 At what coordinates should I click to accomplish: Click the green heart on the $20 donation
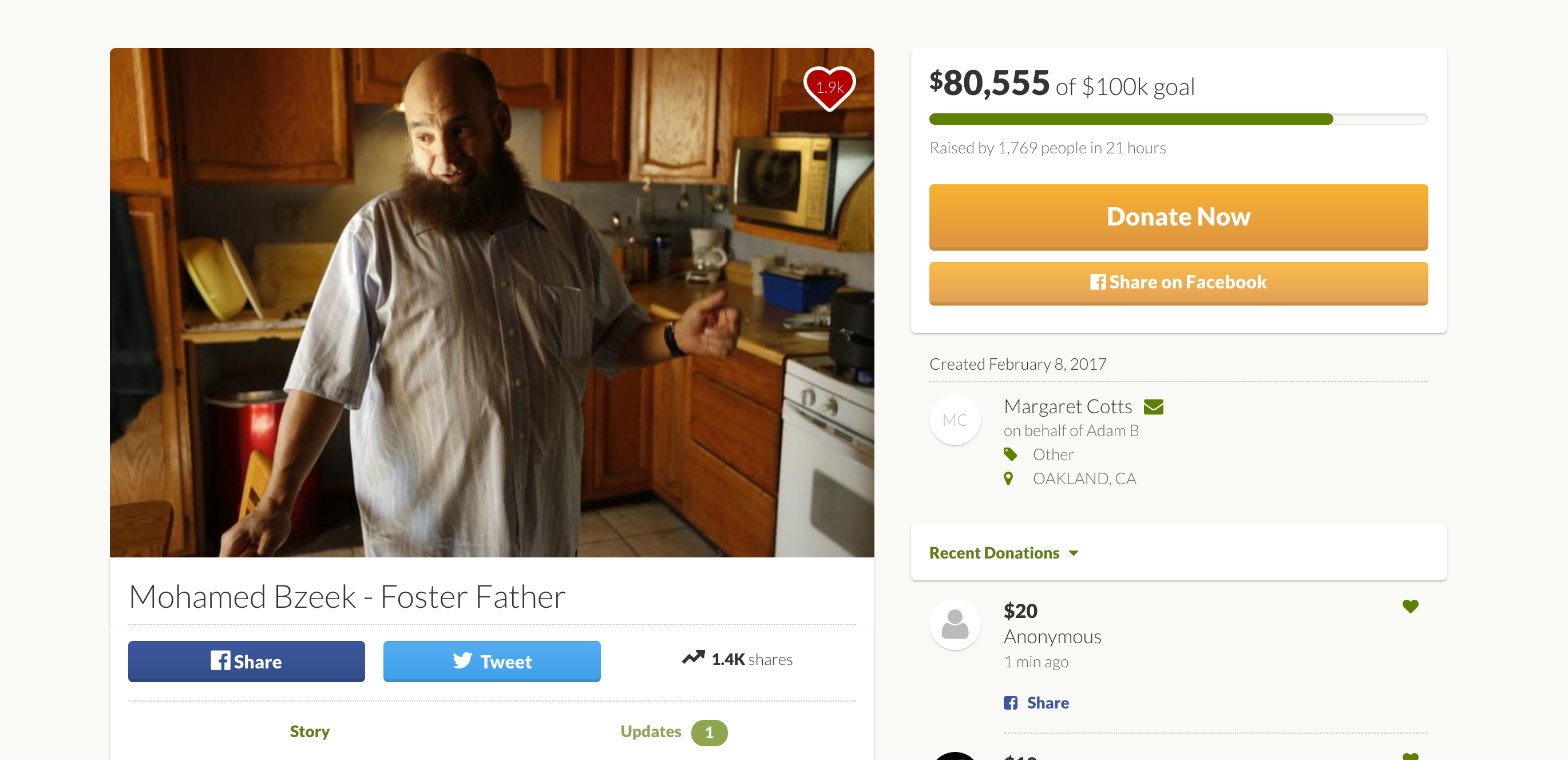point(1409,606)
